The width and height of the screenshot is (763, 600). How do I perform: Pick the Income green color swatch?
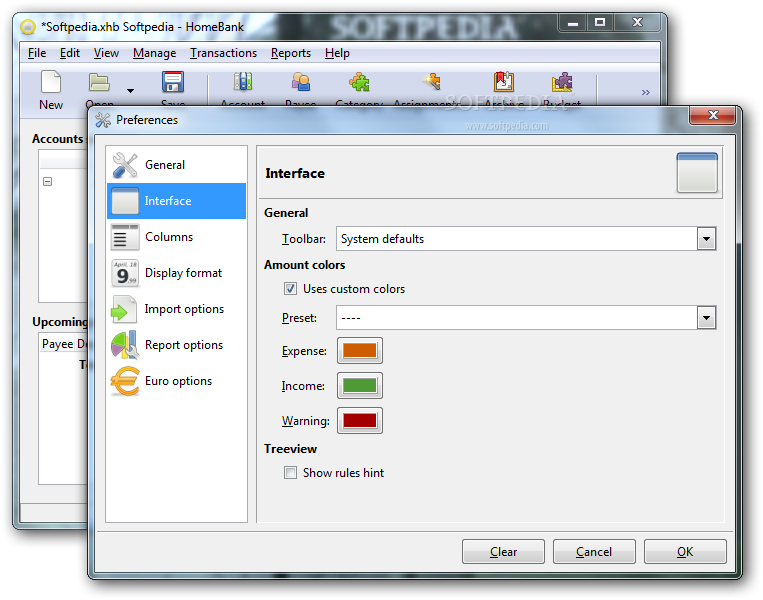[x=360, y=385]
